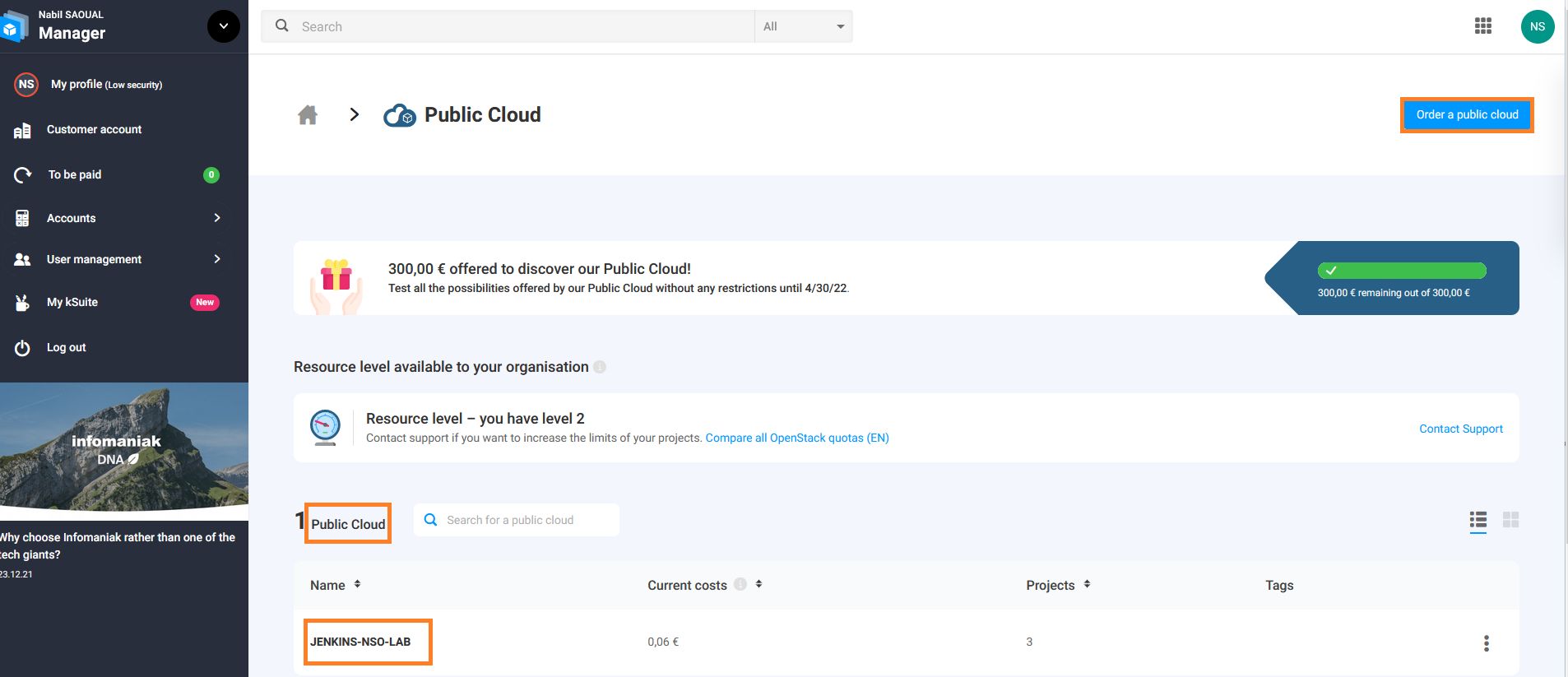Click the Contact Support link
The width and height of the screenshot is (1568, 677).
pos(1461,429)
